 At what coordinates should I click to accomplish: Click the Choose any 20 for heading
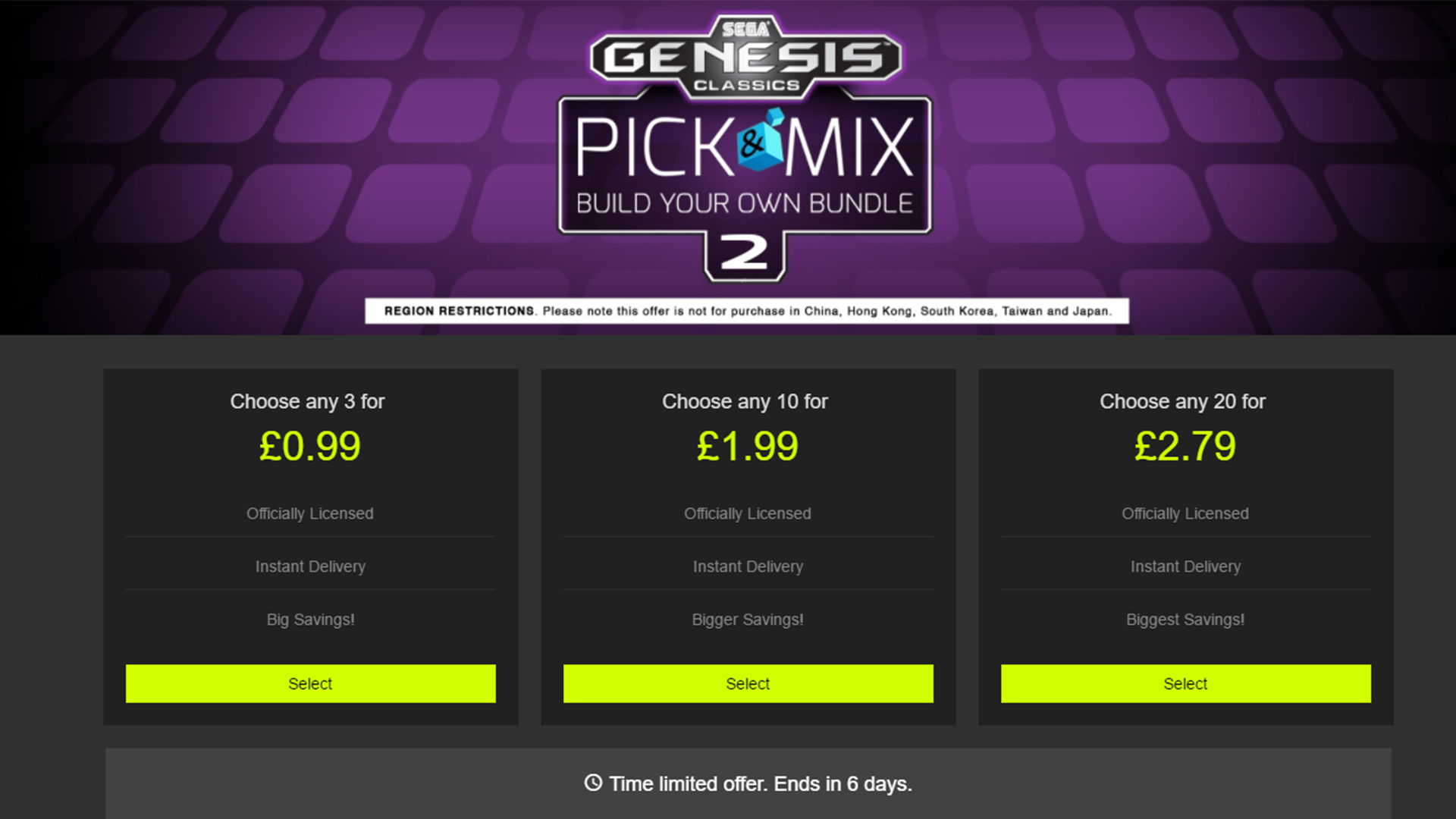1182,401
